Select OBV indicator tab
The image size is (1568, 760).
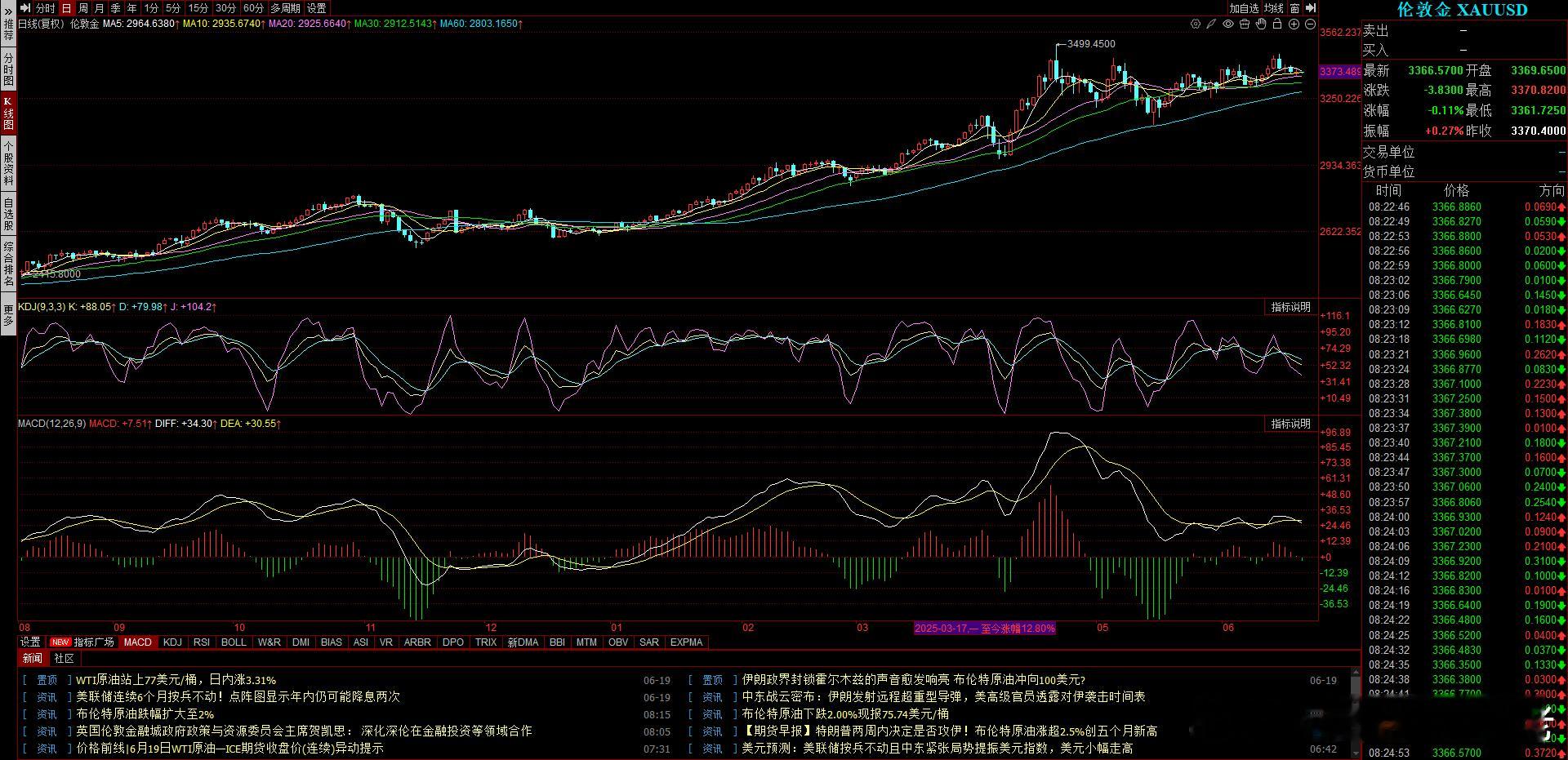618,642
